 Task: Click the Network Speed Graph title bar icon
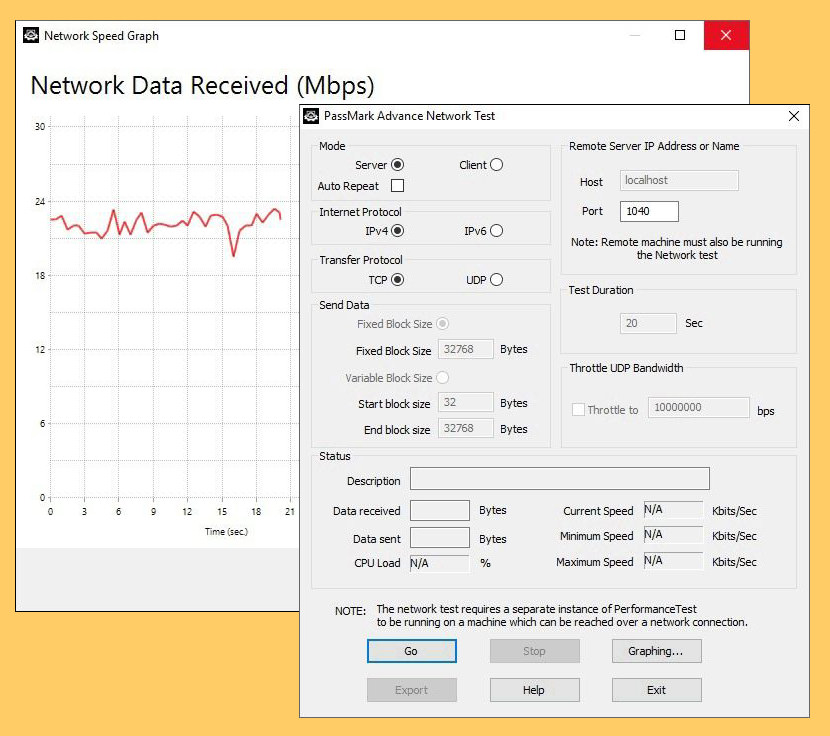(x=29, y=35)
